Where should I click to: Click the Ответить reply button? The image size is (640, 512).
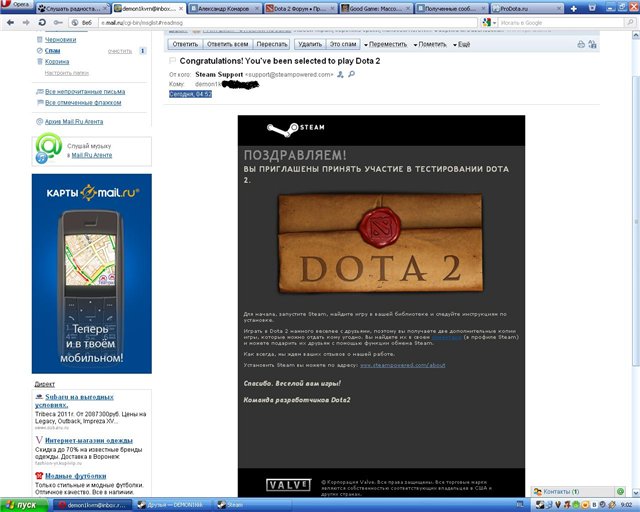183,44
